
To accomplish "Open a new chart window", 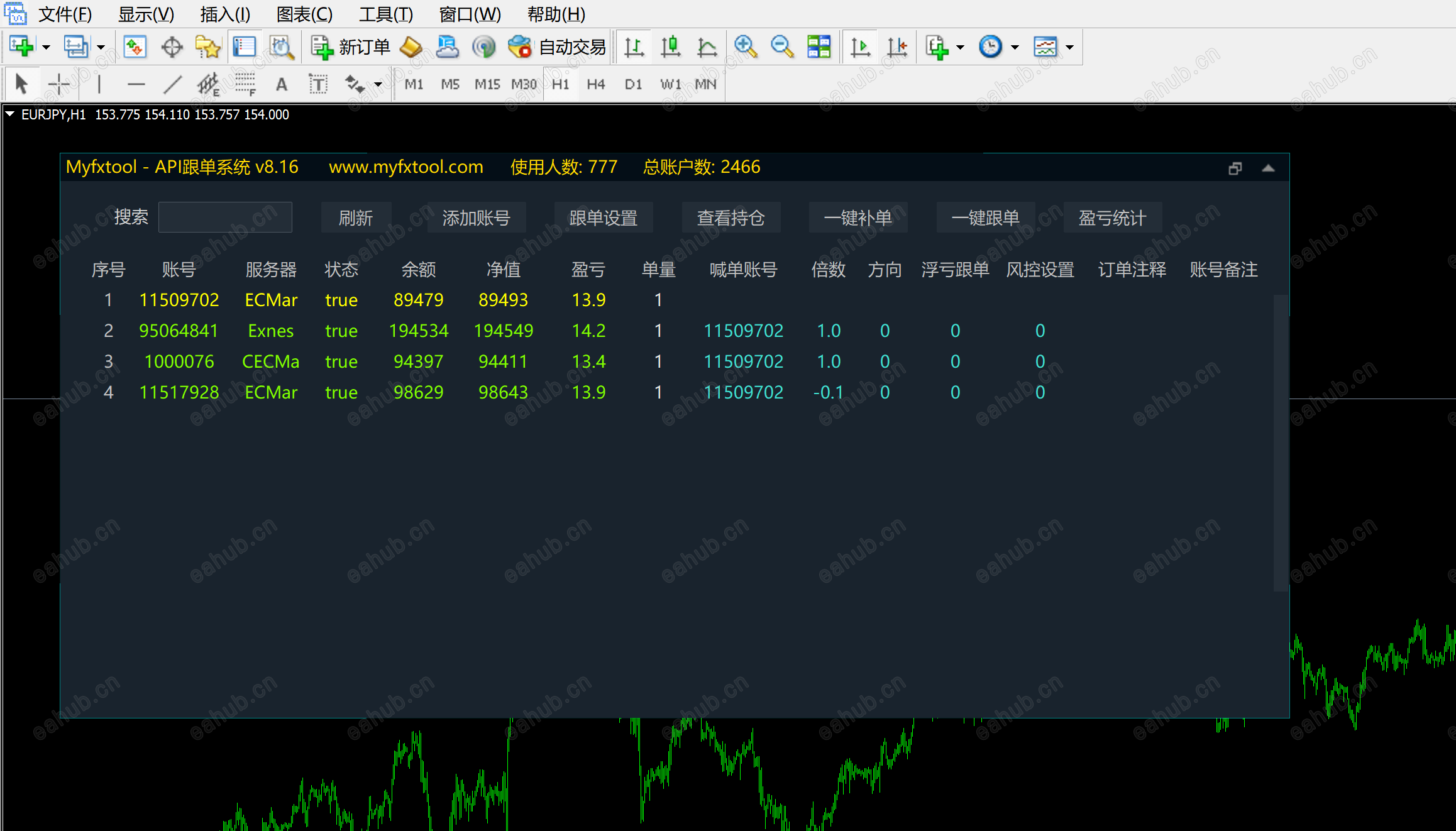I will tap(21, 47).
